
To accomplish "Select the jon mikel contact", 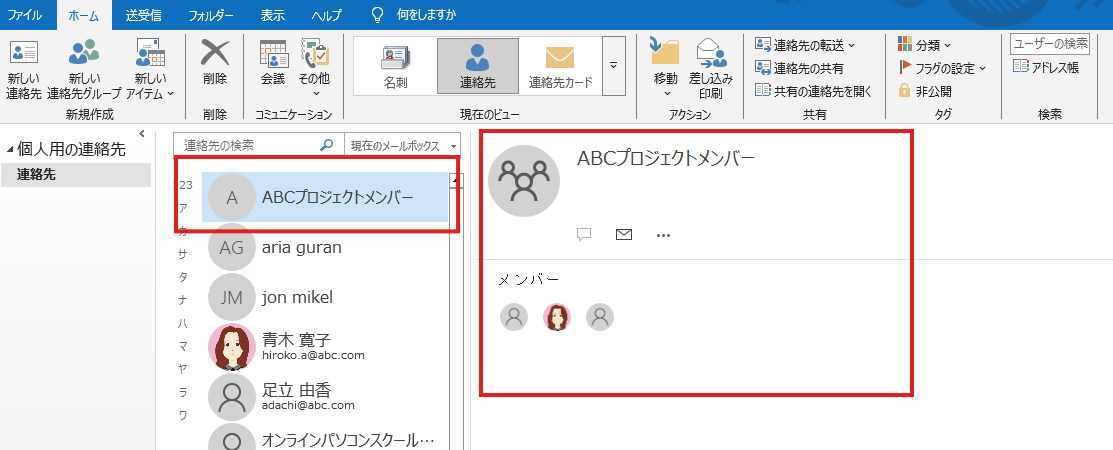I will [x=325, y=297].
